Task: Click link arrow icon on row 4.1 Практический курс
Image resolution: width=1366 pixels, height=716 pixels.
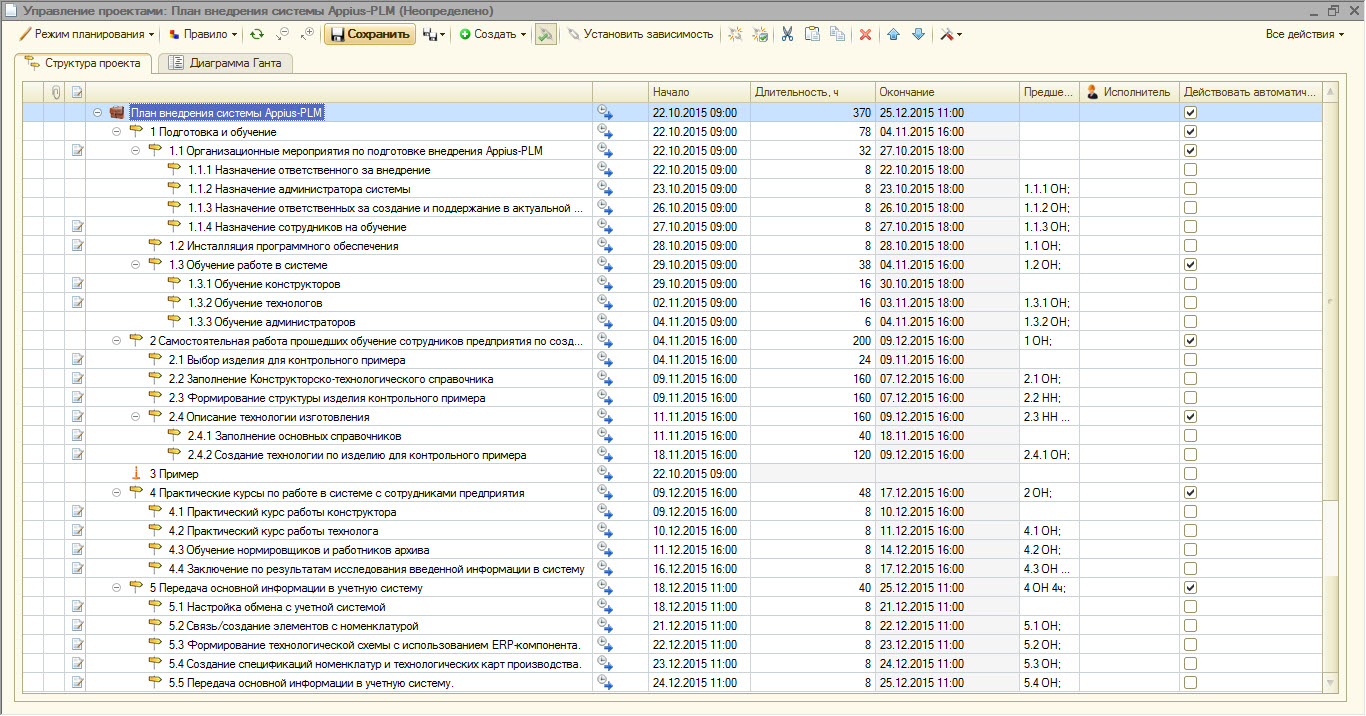Action: coord(605,512)
